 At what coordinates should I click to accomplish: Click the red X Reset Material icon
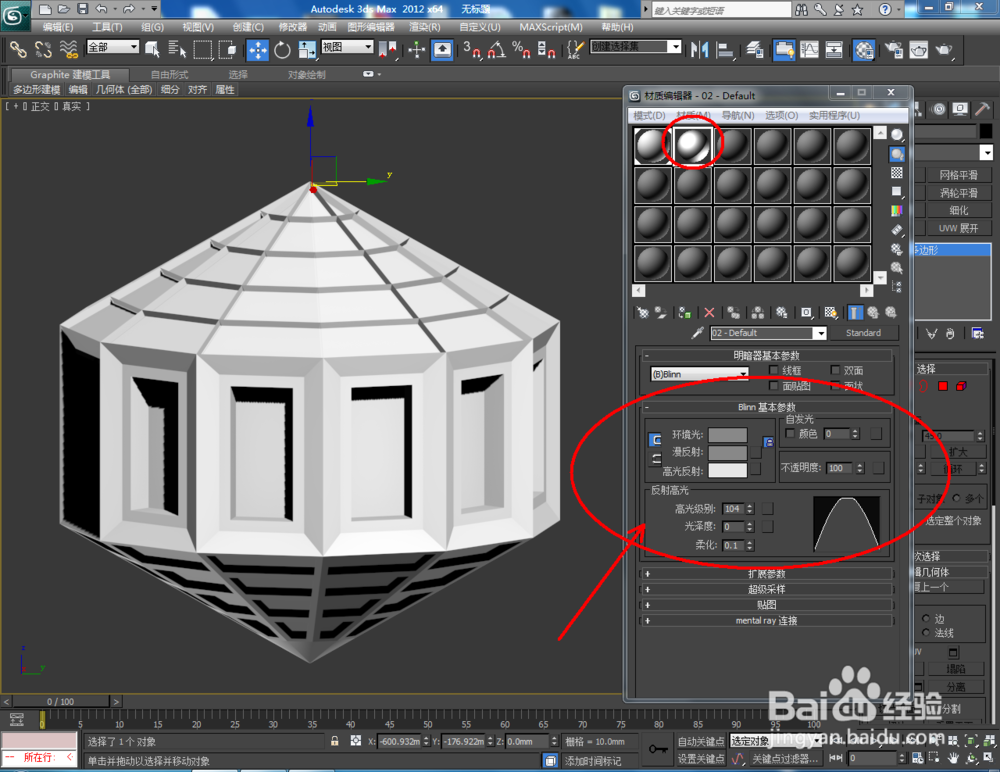pos(709,313)
